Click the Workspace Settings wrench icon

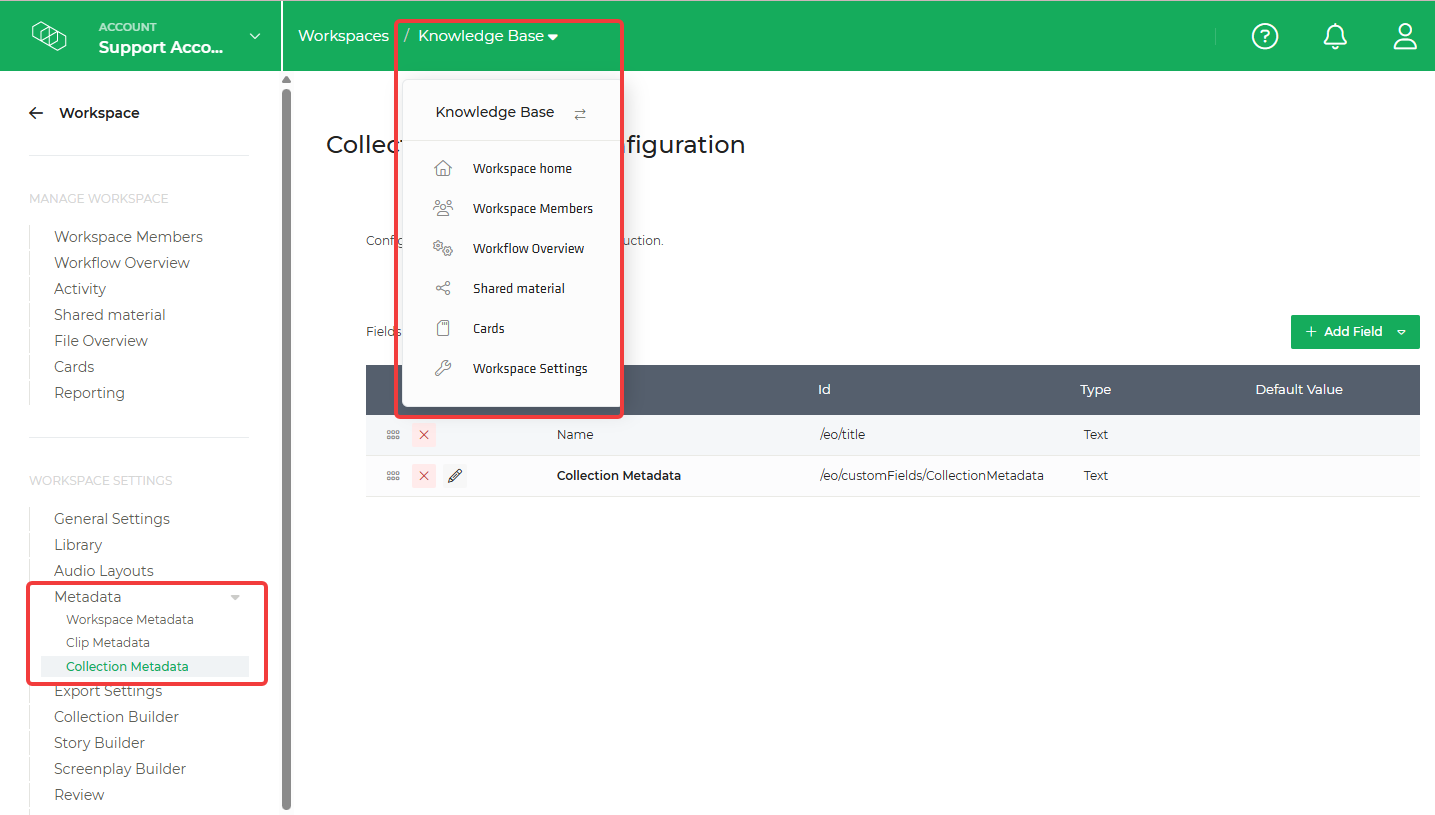(443, 368)
